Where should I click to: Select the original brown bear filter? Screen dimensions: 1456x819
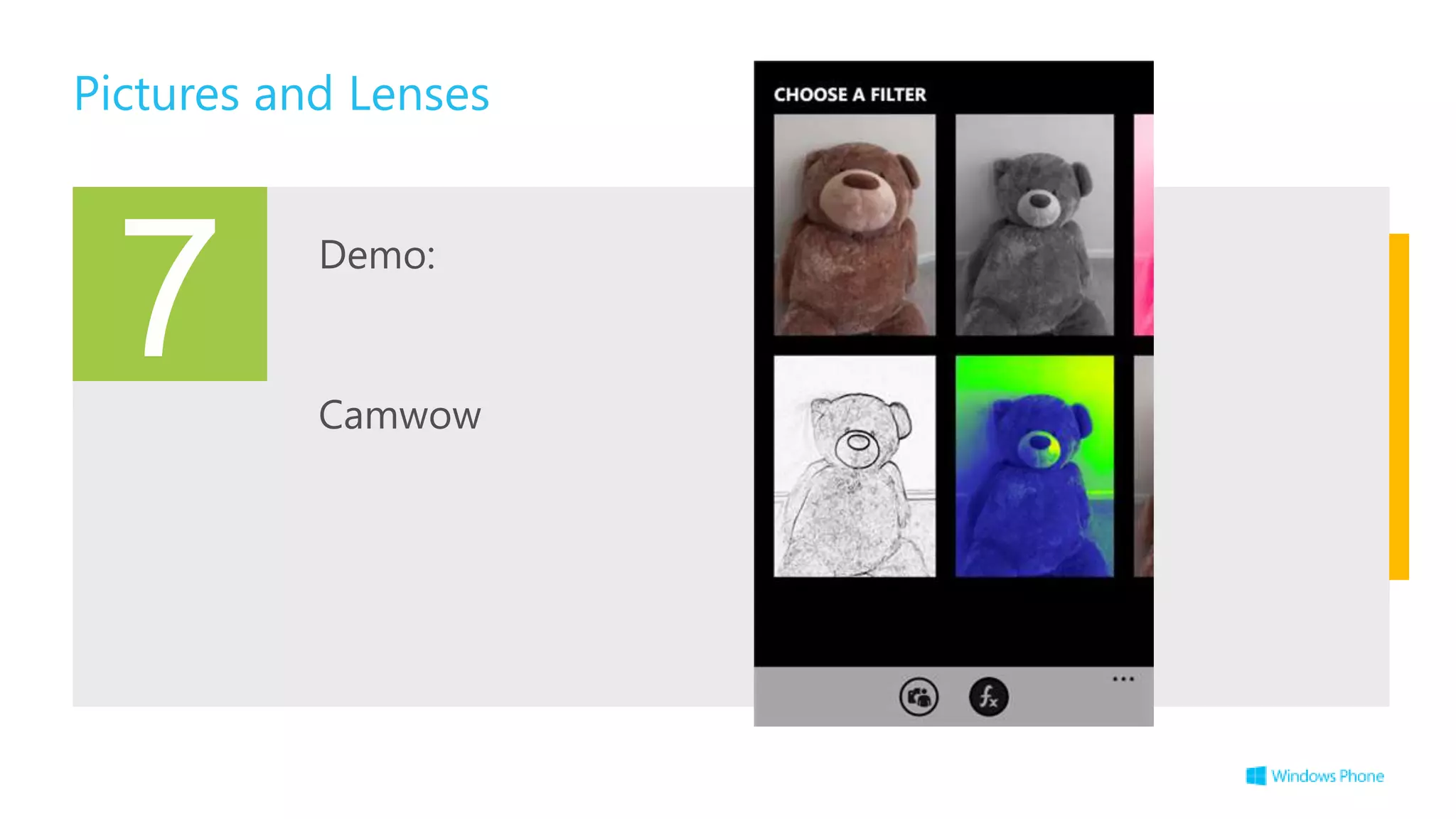pyautogui.click(x=855, y=225)
